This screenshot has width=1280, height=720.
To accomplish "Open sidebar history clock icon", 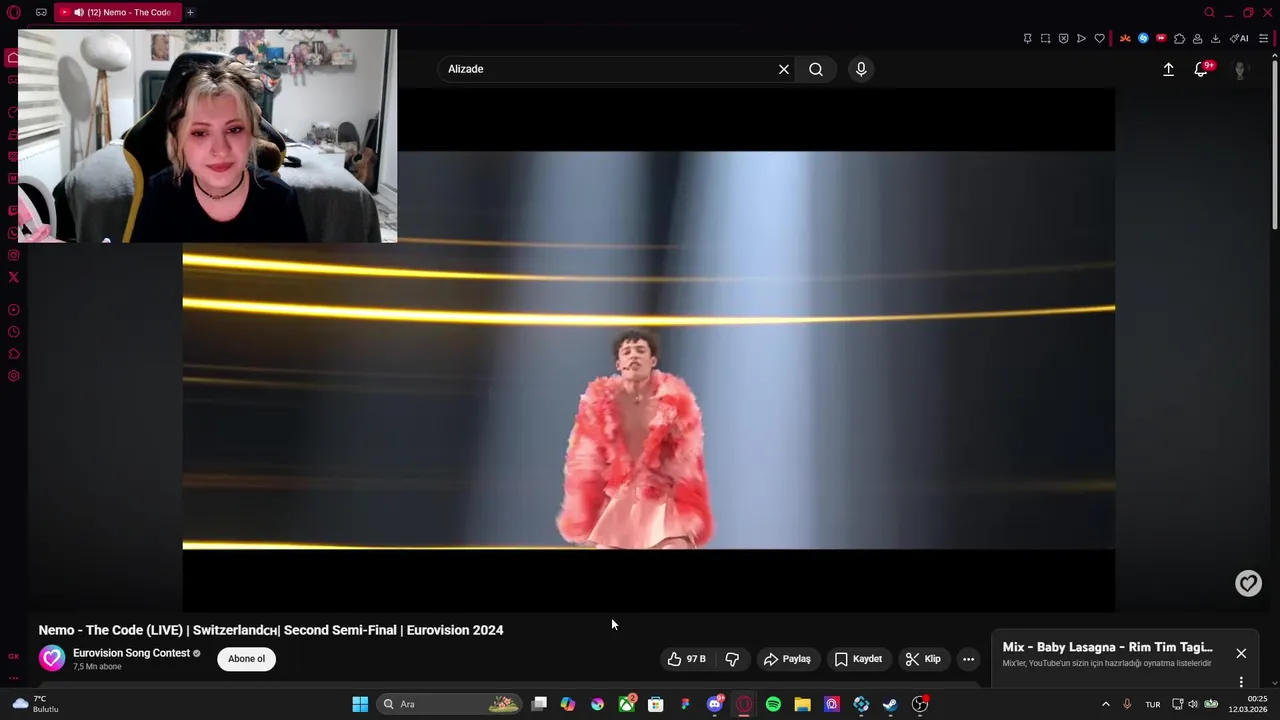I will [13, 332].
